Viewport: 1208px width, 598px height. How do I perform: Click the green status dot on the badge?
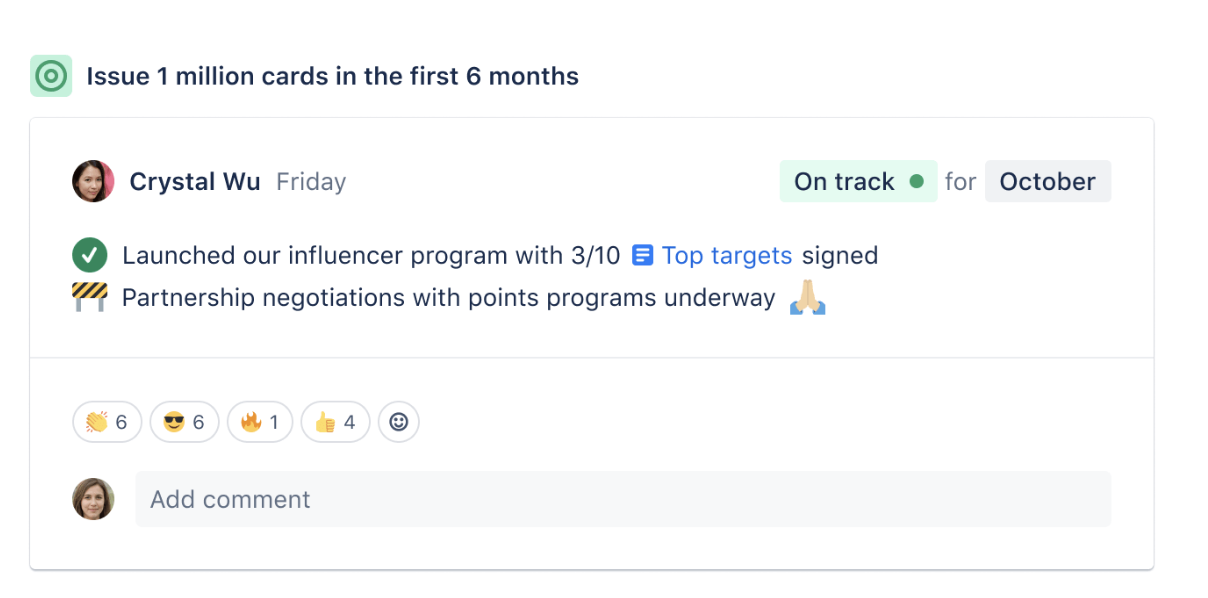(x=915, y=181)
